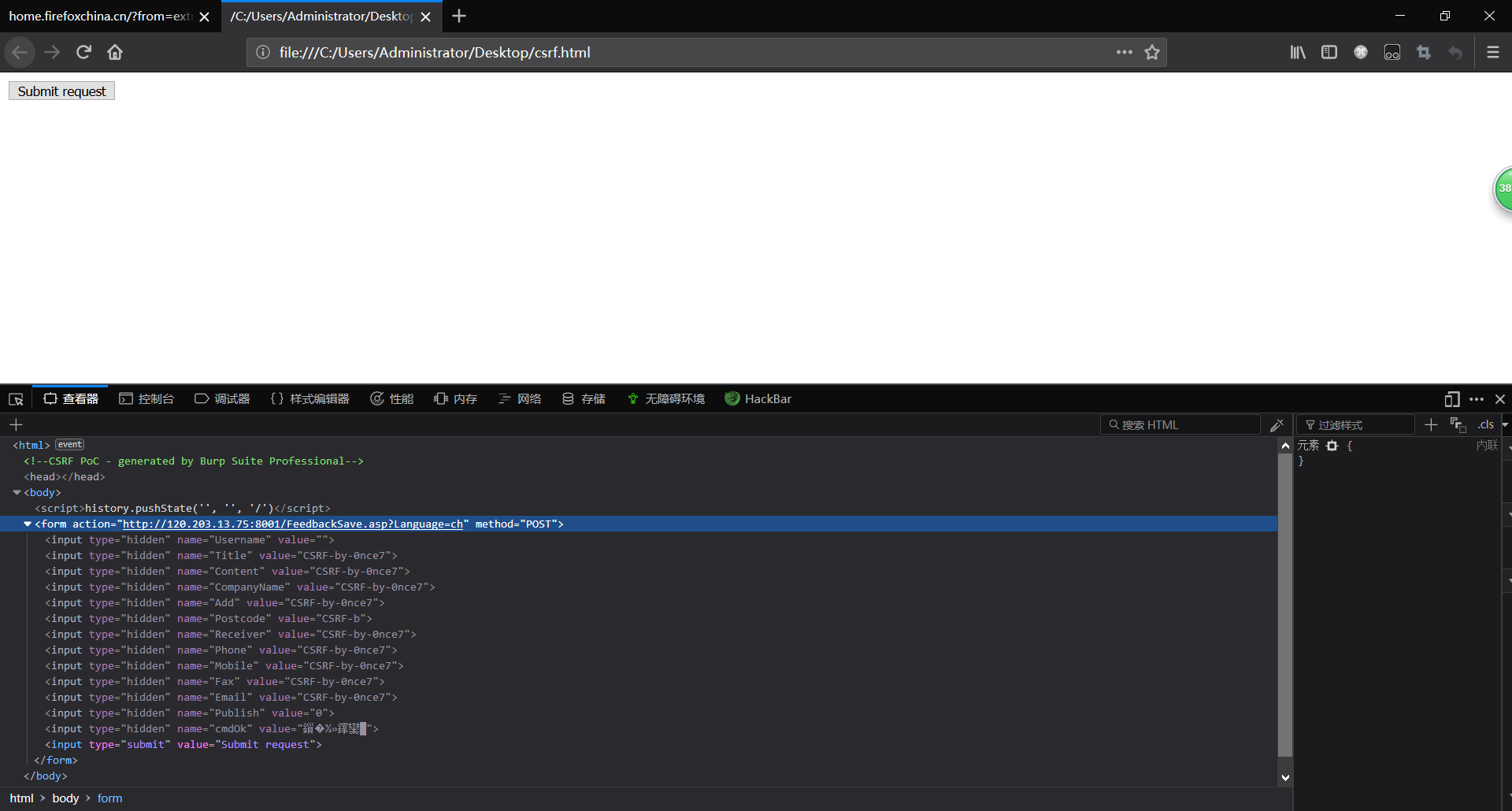Take a screenshot using the crop icon
Viewport: 1512px width, 811px height.
tap(1424, 52)
